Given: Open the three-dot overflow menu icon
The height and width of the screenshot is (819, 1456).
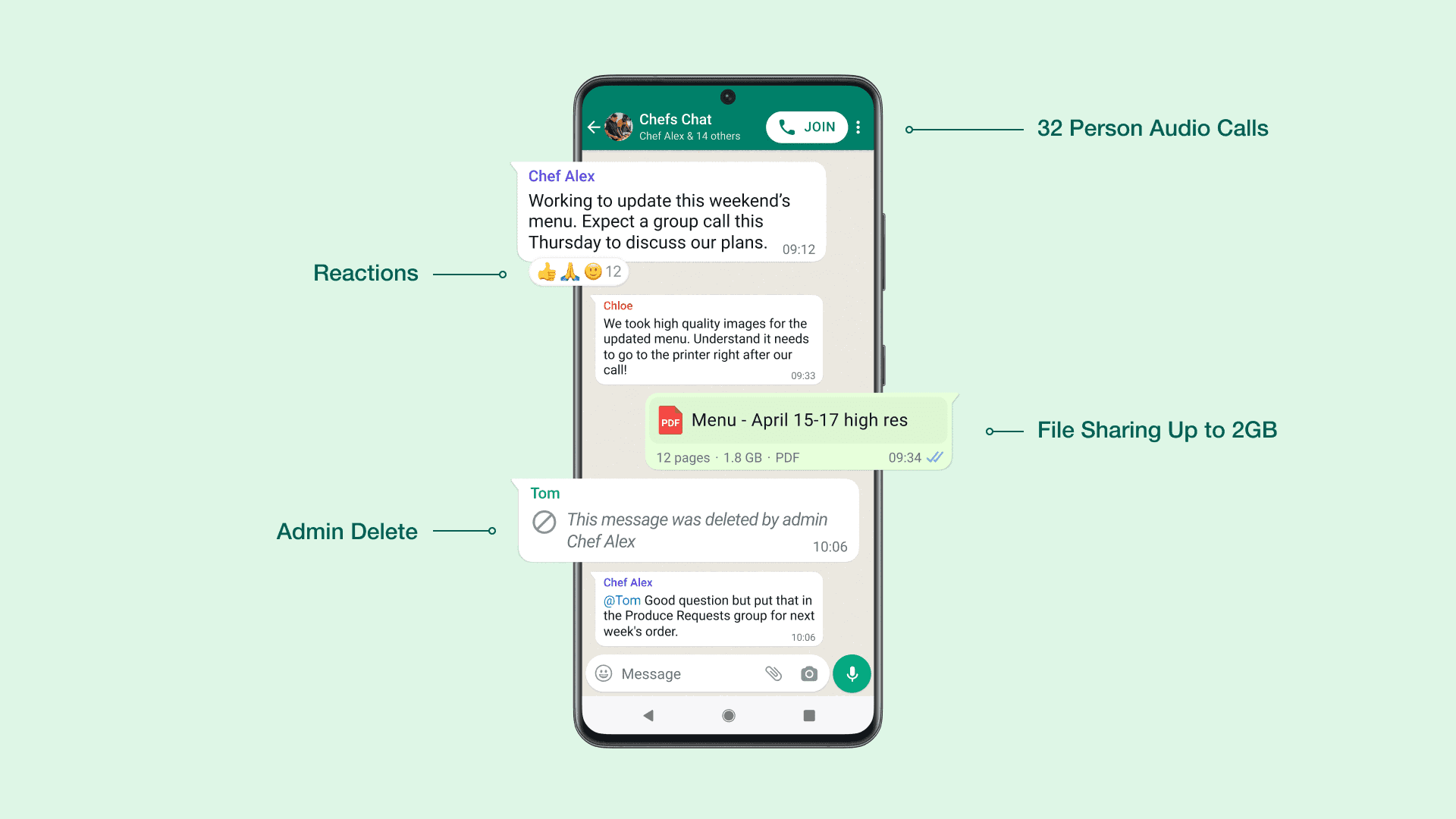Looking at the screenshot, I should coord(858,127).
